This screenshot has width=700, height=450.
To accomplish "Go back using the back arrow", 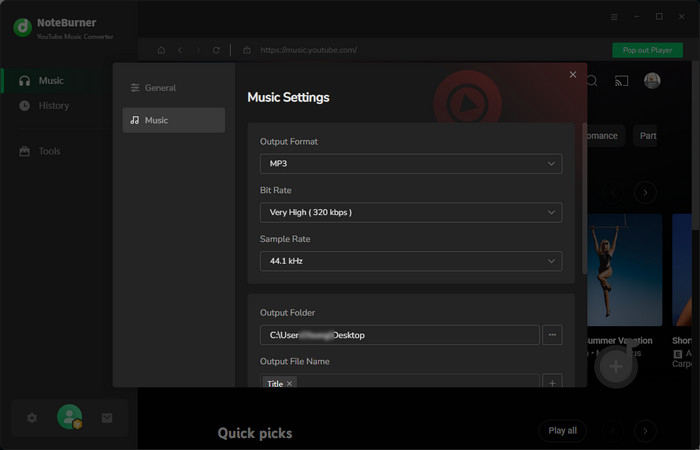I will 180,49.
